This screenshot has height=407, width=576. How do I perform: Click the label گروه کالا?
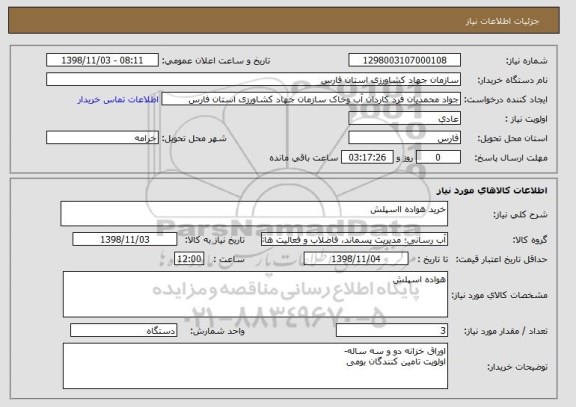click(x=530, y=240)
